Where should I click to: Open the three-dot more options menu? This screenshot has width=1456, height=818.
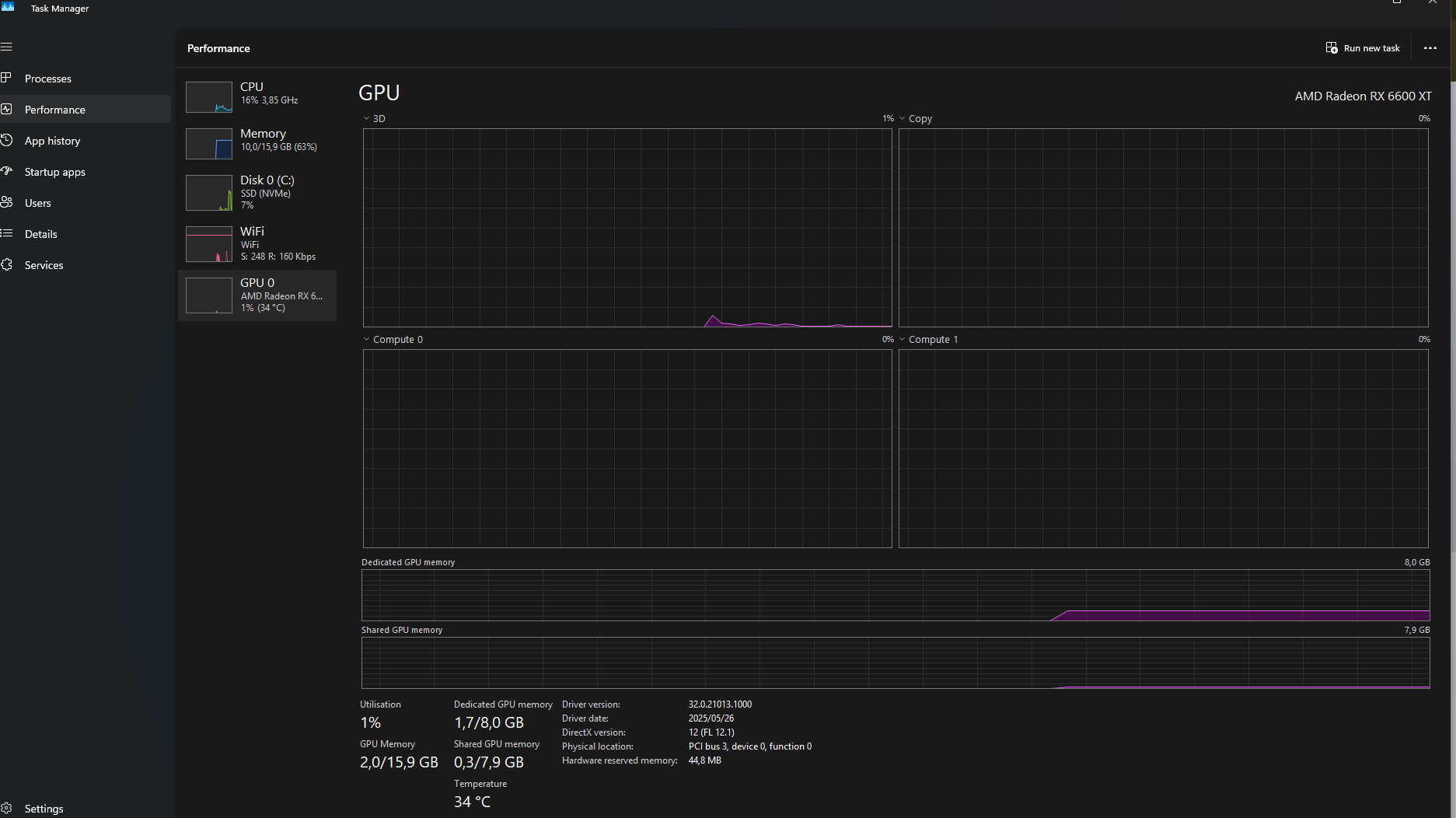point(1430,48)
